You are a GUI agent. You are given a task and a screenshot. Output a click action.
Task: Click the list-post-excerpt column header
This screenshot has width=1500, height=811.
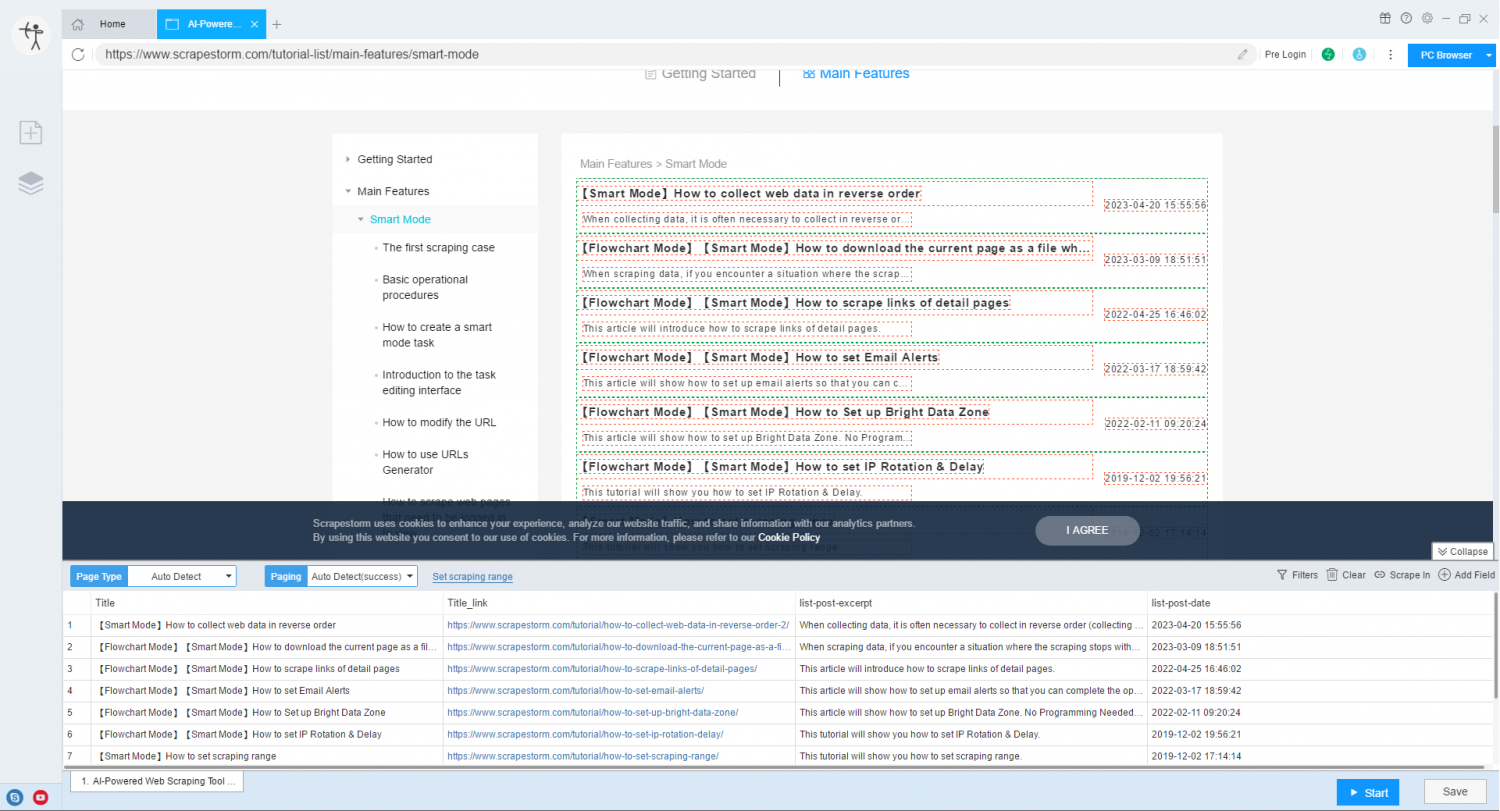(971, 602)
